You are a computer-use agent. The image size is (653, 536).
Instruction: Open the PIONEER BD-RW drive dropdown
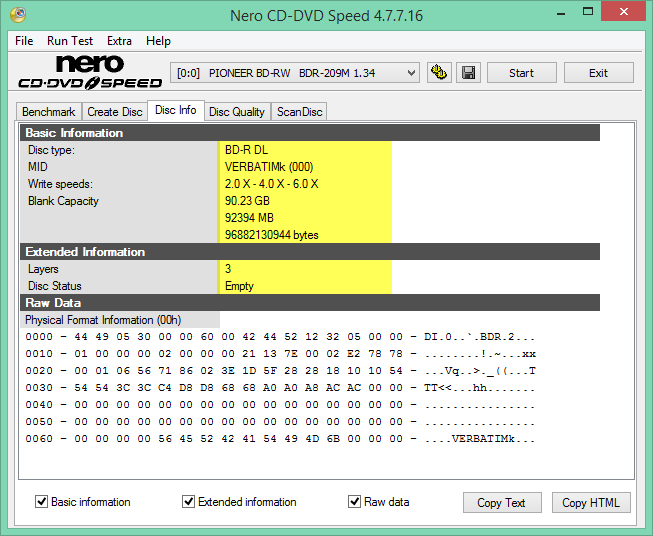tap(294, 73)
